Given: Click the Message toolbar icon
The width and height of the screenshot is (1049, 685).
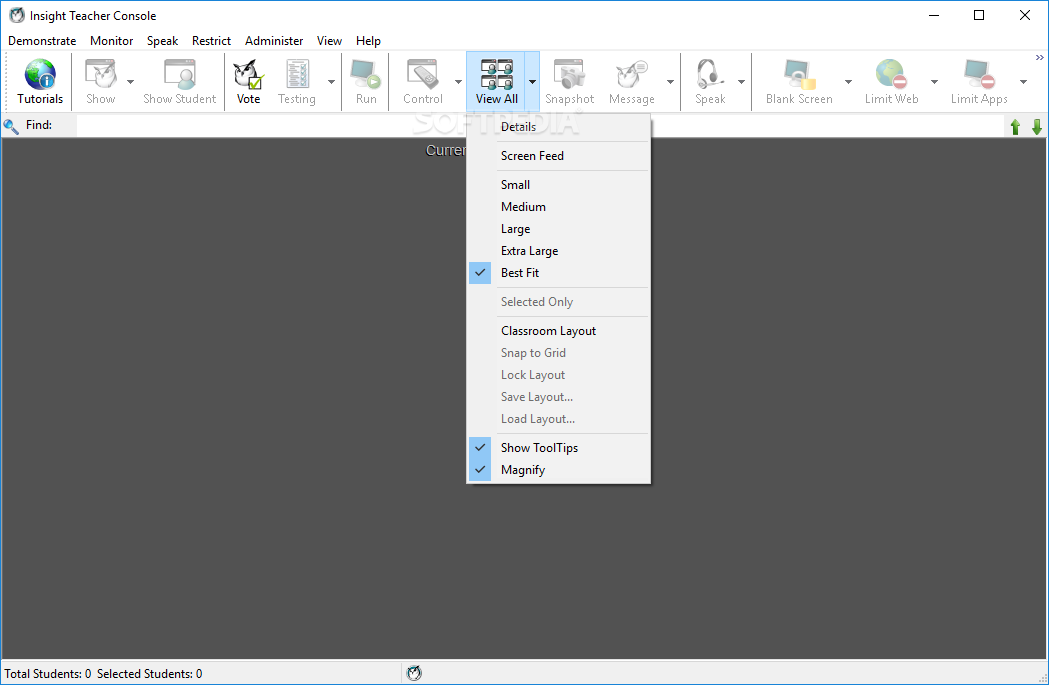Looking at the screenshot, I should (x=632, y=74).
